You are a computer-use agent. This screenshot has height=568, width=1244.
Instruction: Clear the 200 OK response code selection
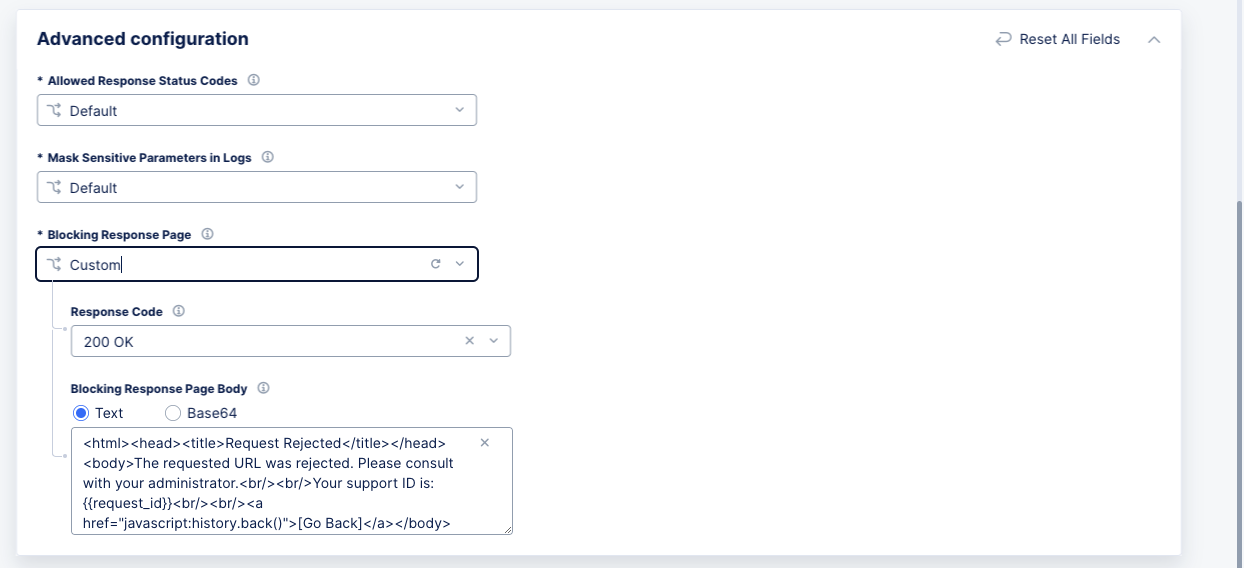[x=470, y=341]
